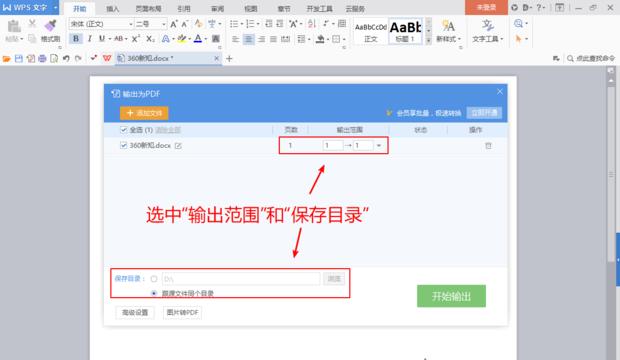620x360 pixels.
Task: Click the save directory path input field
Action: click(x=241, y=279)
